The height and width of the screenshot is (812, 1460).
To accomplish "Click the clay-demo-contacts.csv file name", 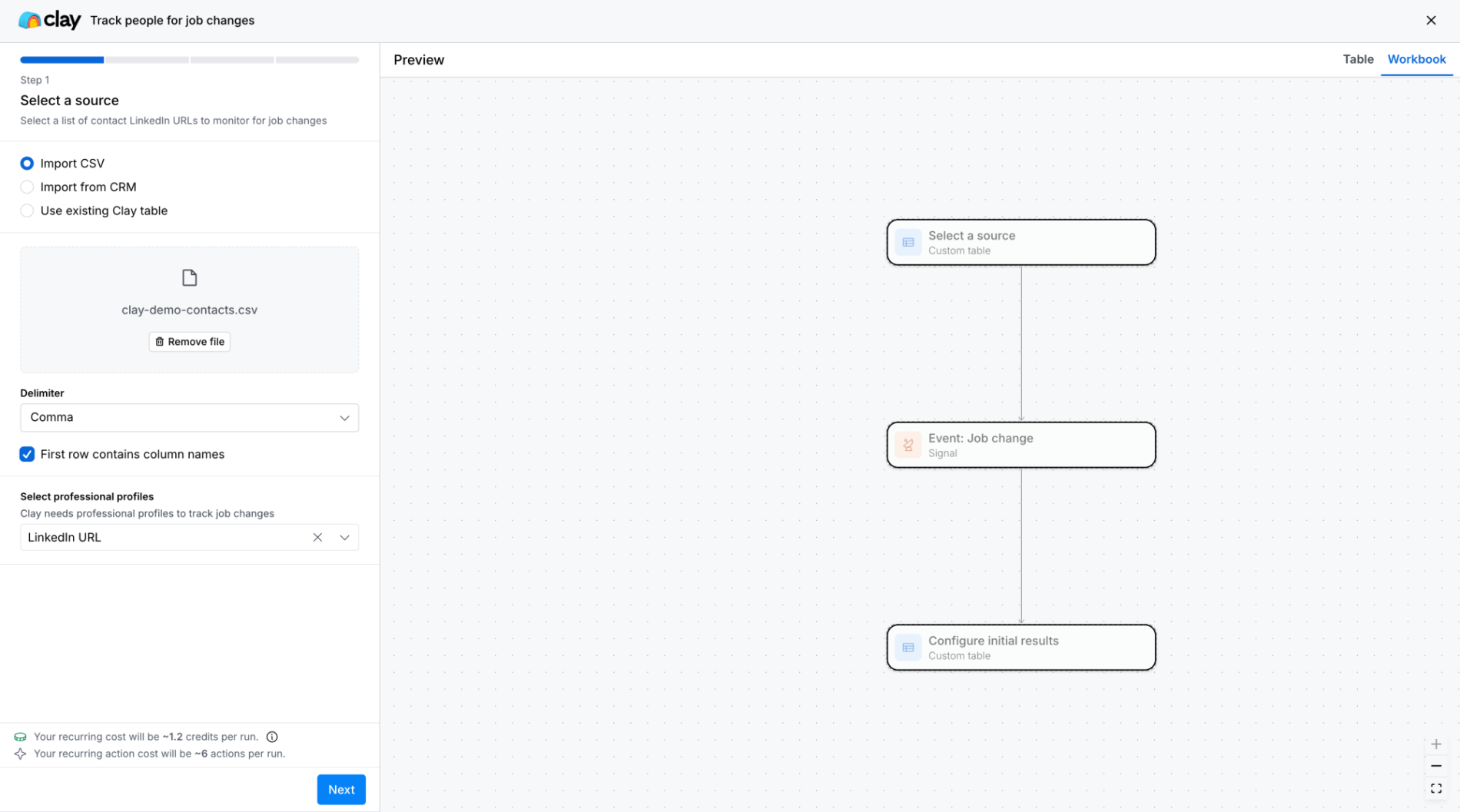I will tap(189, 310).
